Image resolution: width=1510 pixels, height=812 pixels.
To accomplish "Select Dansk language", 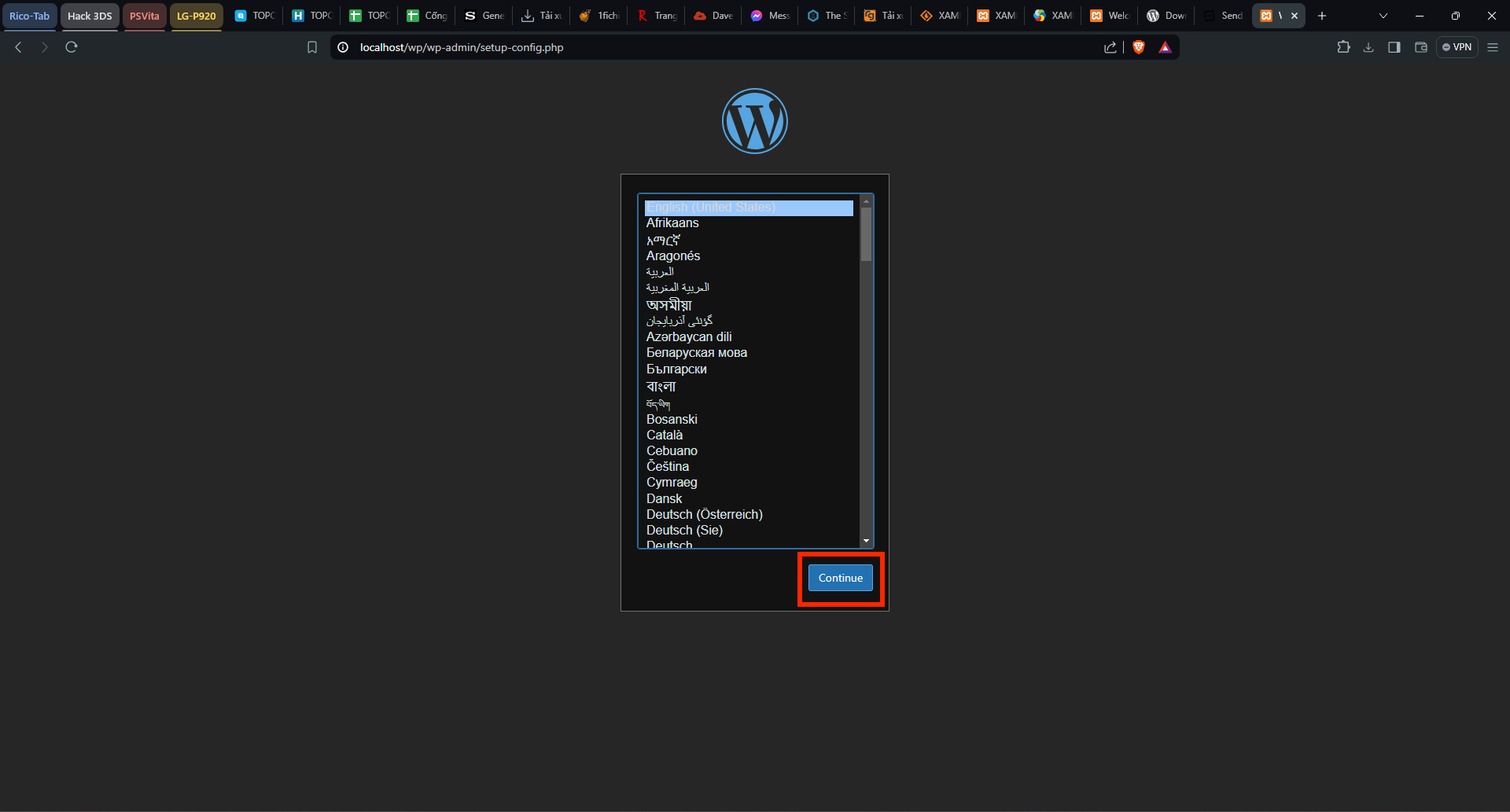I will [749, 498].
